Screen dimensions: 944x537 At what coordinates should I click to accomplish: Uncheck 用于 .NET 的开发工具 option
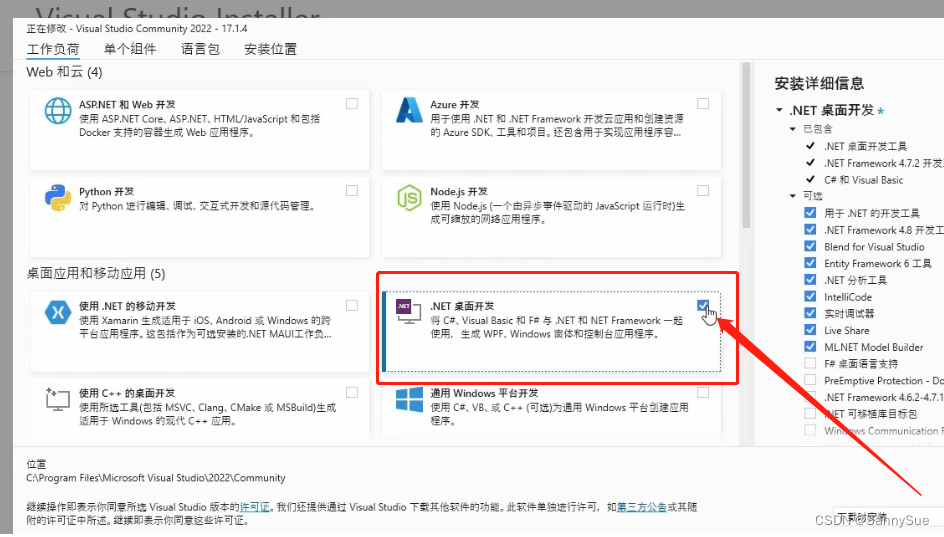point(810,213)
